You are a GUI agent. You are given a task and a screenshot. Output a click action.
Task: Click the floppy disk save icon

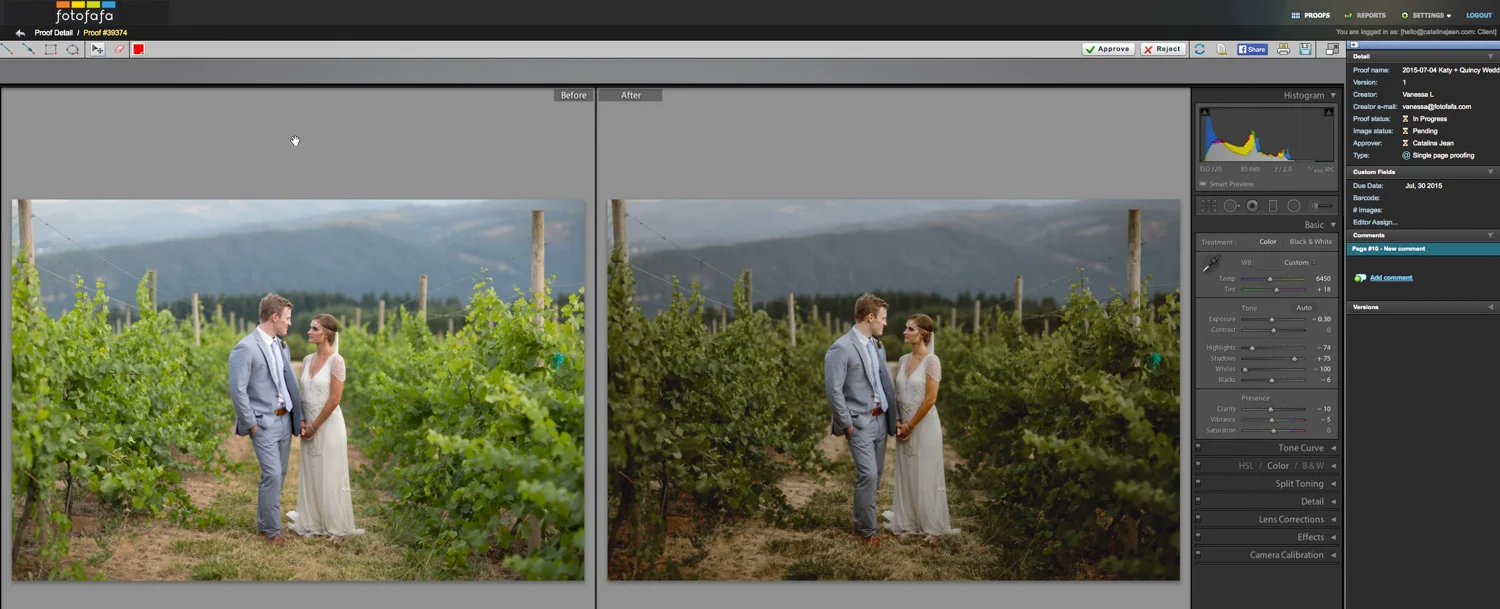click(x=1305, y=49)
